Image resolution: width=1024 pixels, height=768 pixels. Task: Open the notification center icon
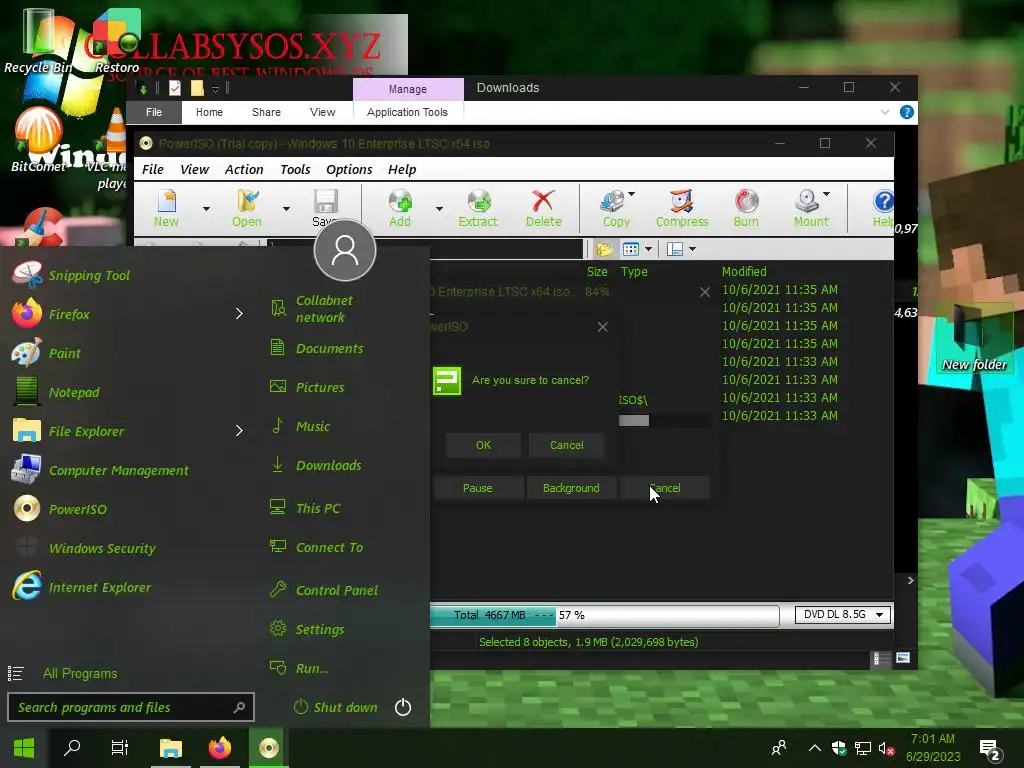[x=990, y=751]
